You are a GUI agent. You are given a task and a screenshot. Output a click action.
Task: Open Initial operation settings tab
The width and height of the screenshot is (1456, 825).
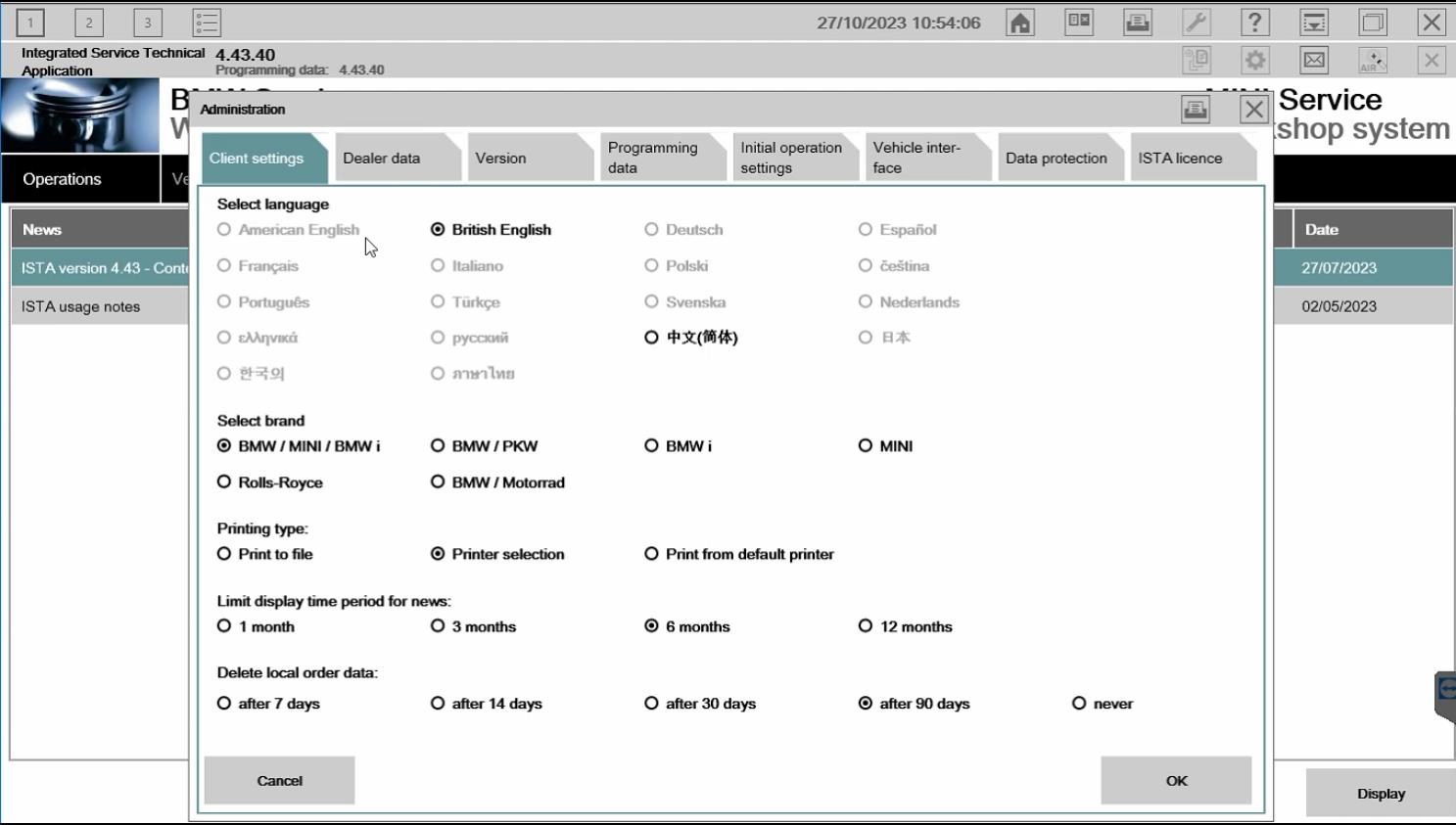(x=794, y=158)
